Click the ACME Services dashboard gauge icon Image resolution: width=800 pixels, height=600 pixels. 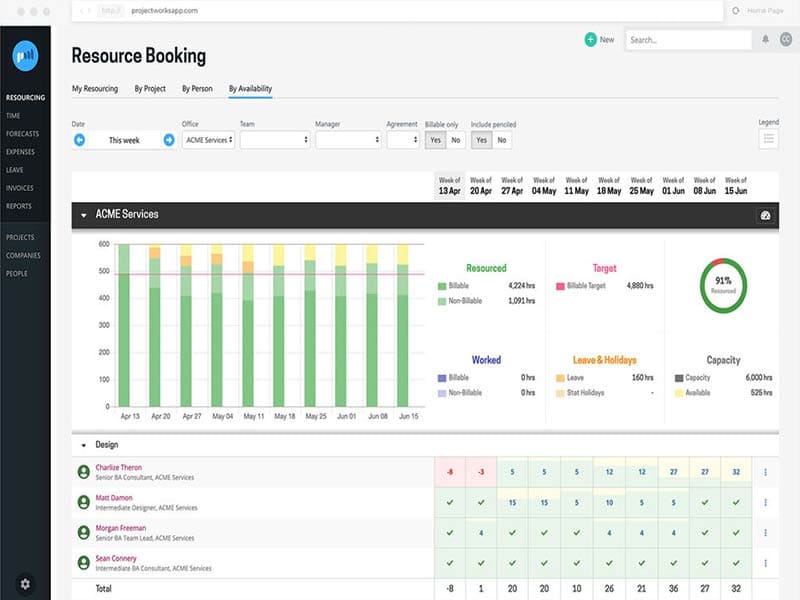click(x=766, y=215)
